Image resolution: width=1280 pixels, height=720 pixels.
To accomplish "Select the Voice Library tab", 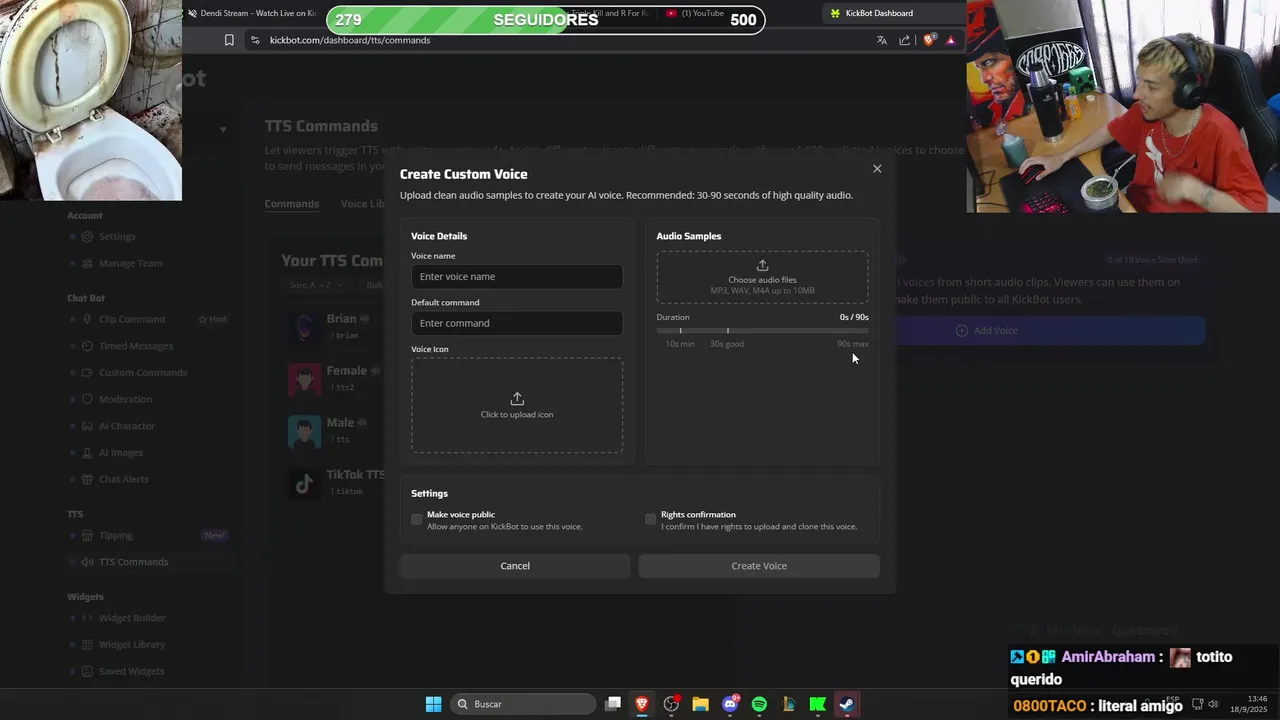I will tap(362, 204).
